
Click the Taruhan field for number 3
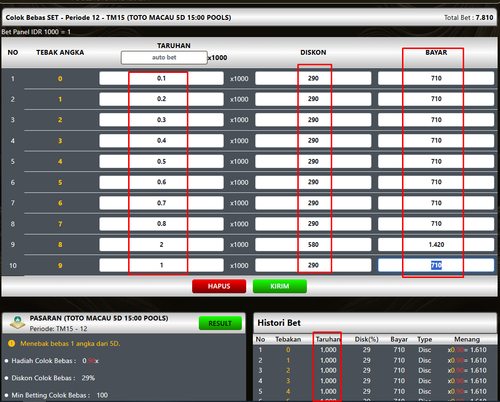click(161, 141)
